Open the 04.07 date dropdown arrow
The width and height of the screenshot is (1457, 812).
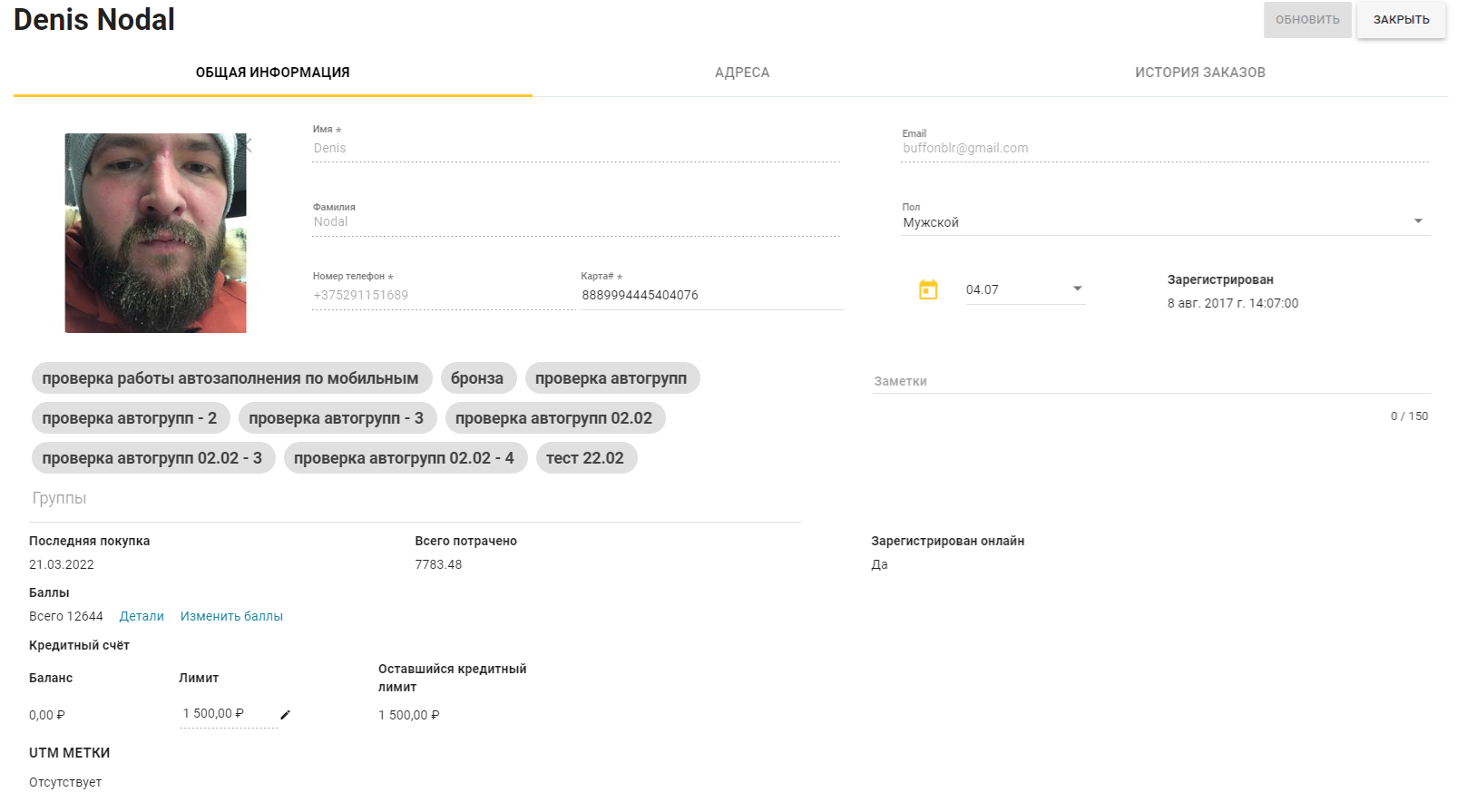(1078, 289)
